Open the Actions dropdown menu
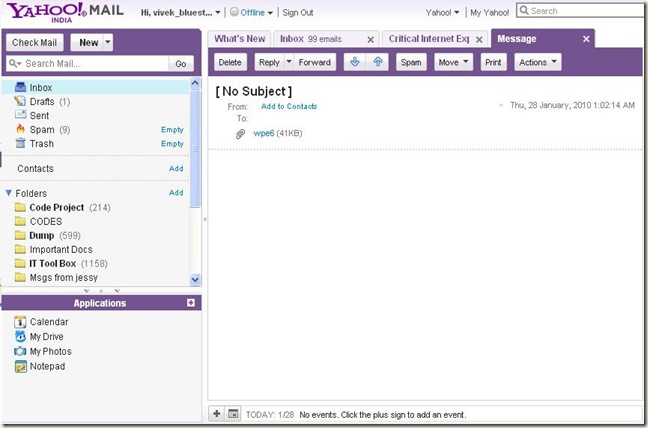This screenshot has height=428, width=648. click(538, 62)
